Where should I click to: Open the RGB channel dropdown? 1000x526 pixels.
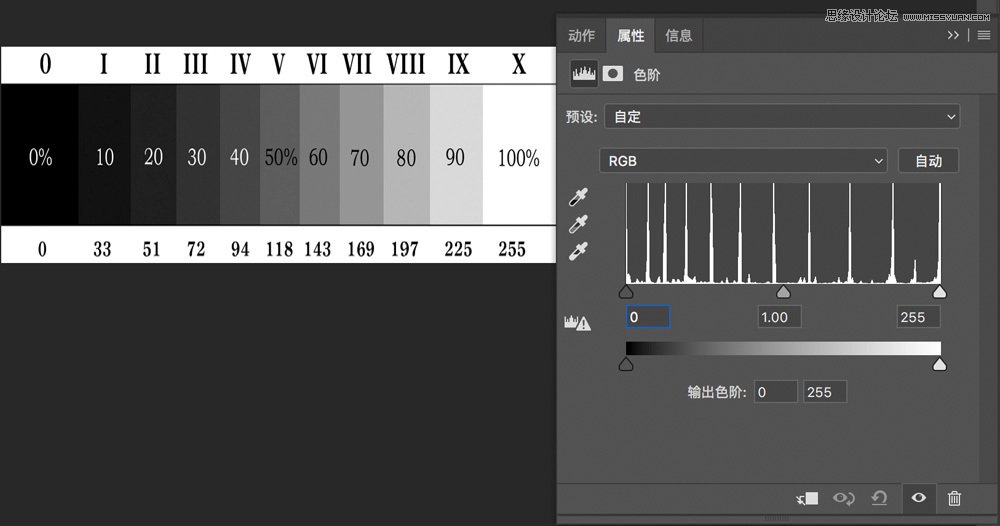(743, 160)
